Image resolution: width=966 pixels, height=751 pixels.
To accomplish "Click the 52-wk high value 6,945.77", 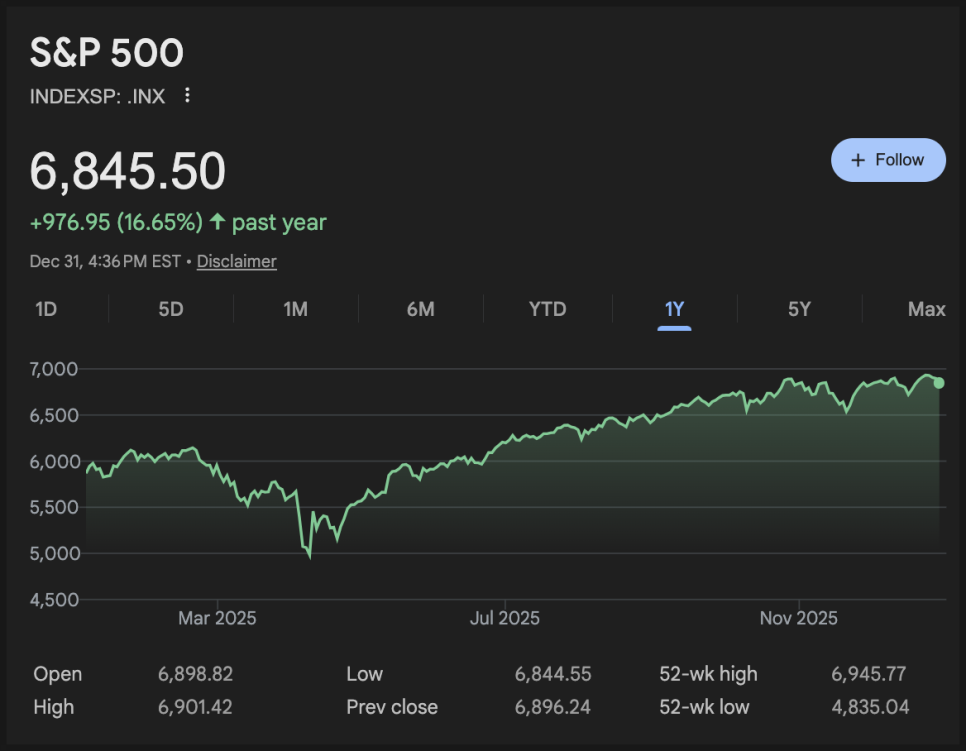I will click(x=870, y=674).
